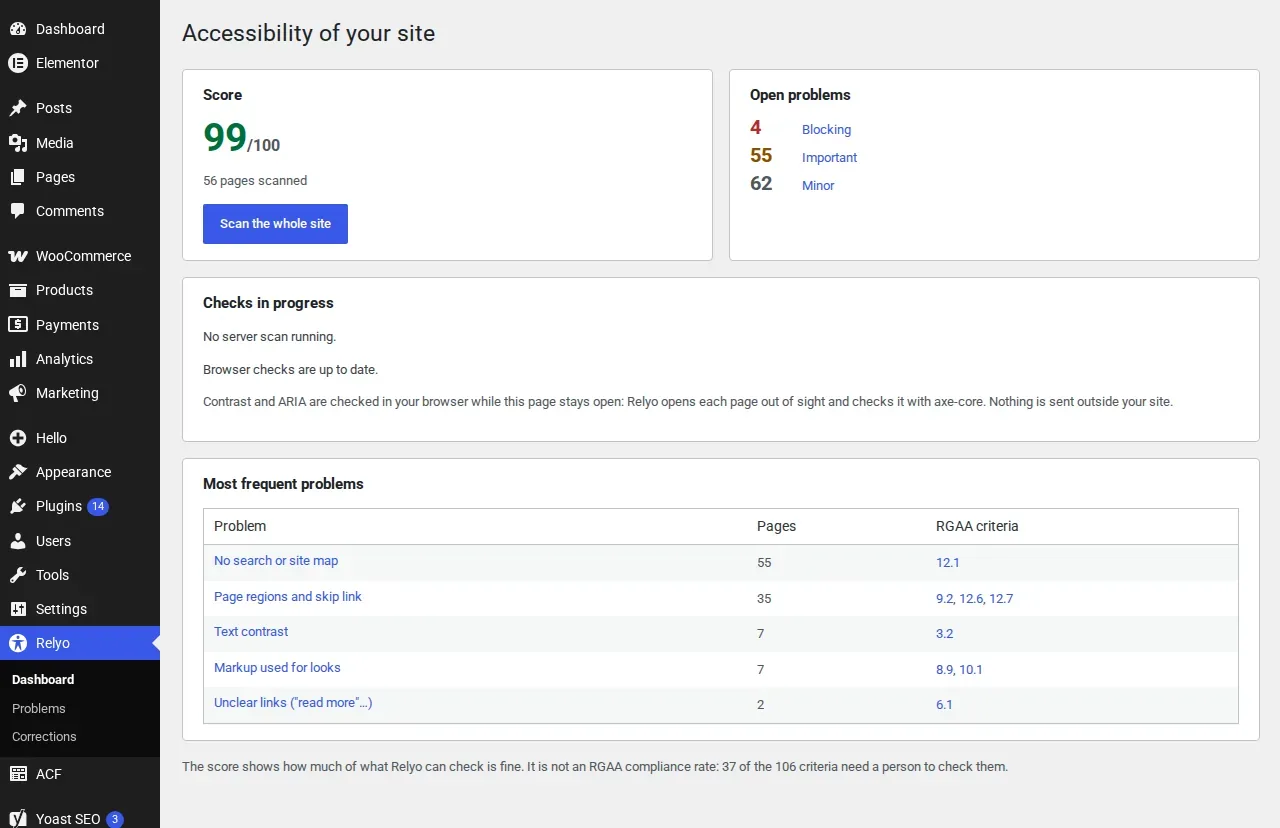Image resolution: width=1280 pixels, height=828 pixels.
Task: Open the Yoast SEO menu label
Action: pos(68,819)
